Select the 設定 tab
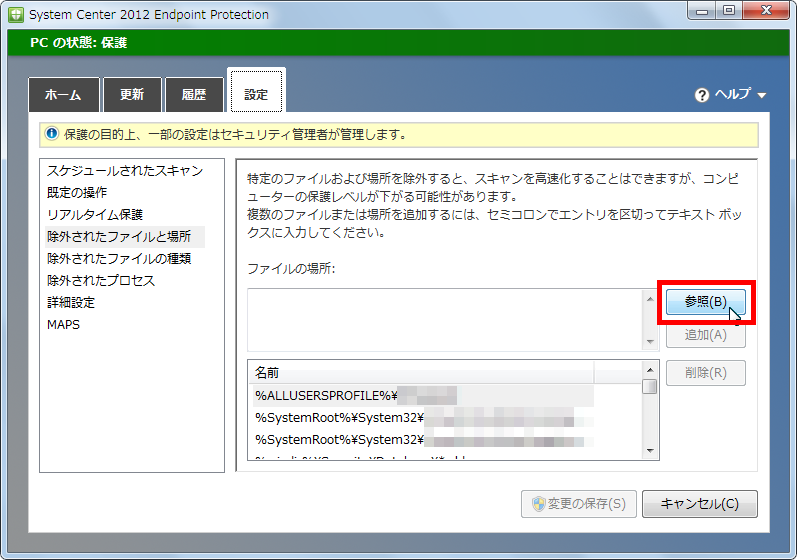This screenshot has height=560, width=797. click(x=256, y=90)
